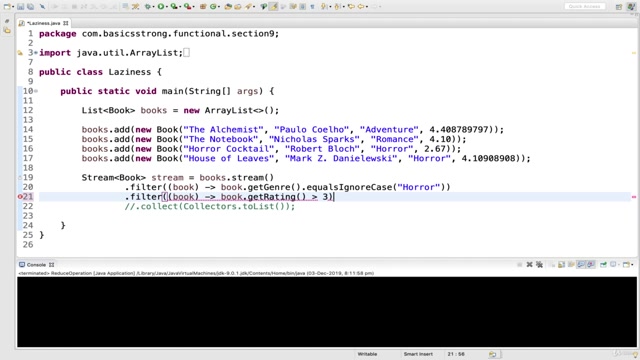Expand the Next Annotation dropdown arrow
640x360 pixels.
coord(330,7)
